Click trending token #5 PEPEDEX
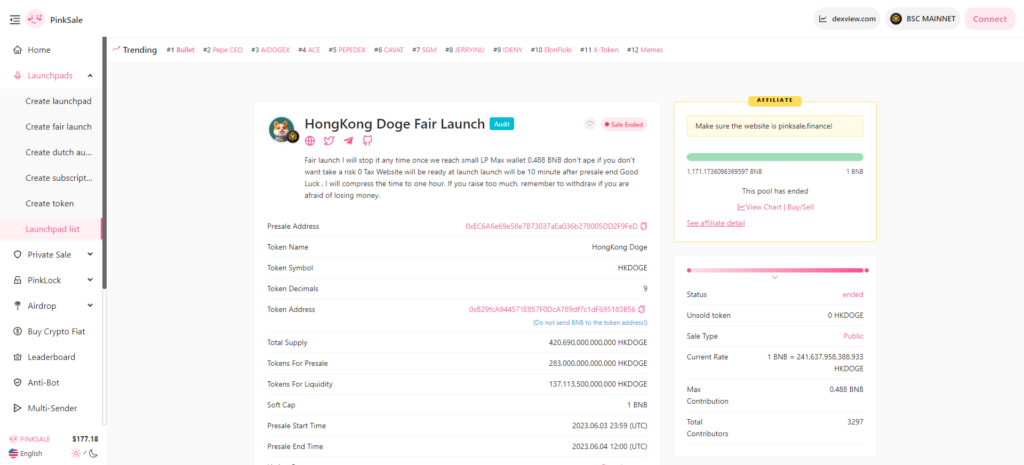This screenshot has height=465, width=1024. click(347, 50)
